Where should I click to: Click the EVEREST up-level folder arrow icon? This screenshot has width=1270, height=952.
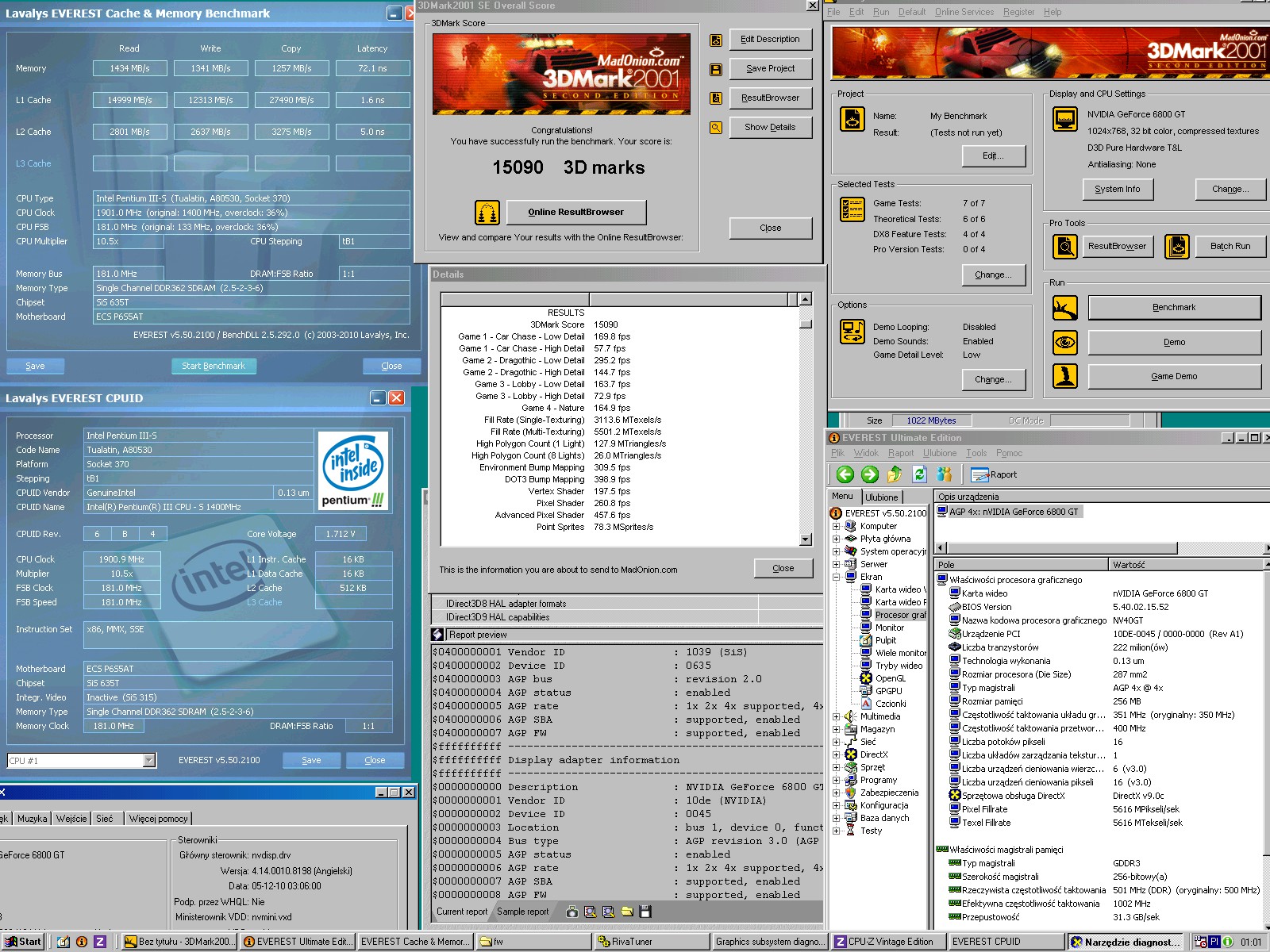895,474
